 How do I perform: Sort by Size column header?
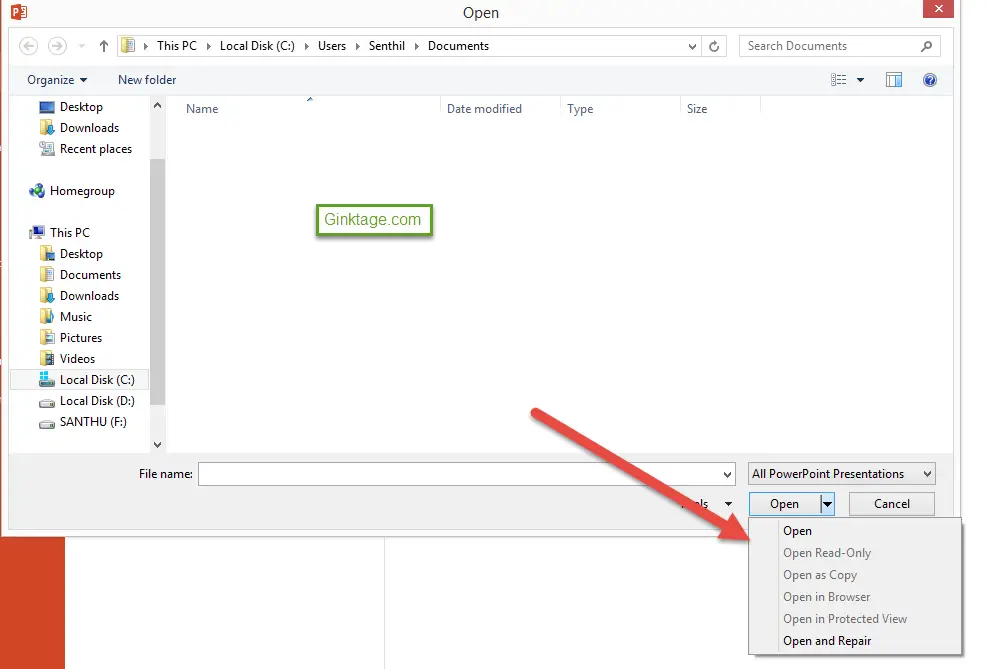click(697, 109)
